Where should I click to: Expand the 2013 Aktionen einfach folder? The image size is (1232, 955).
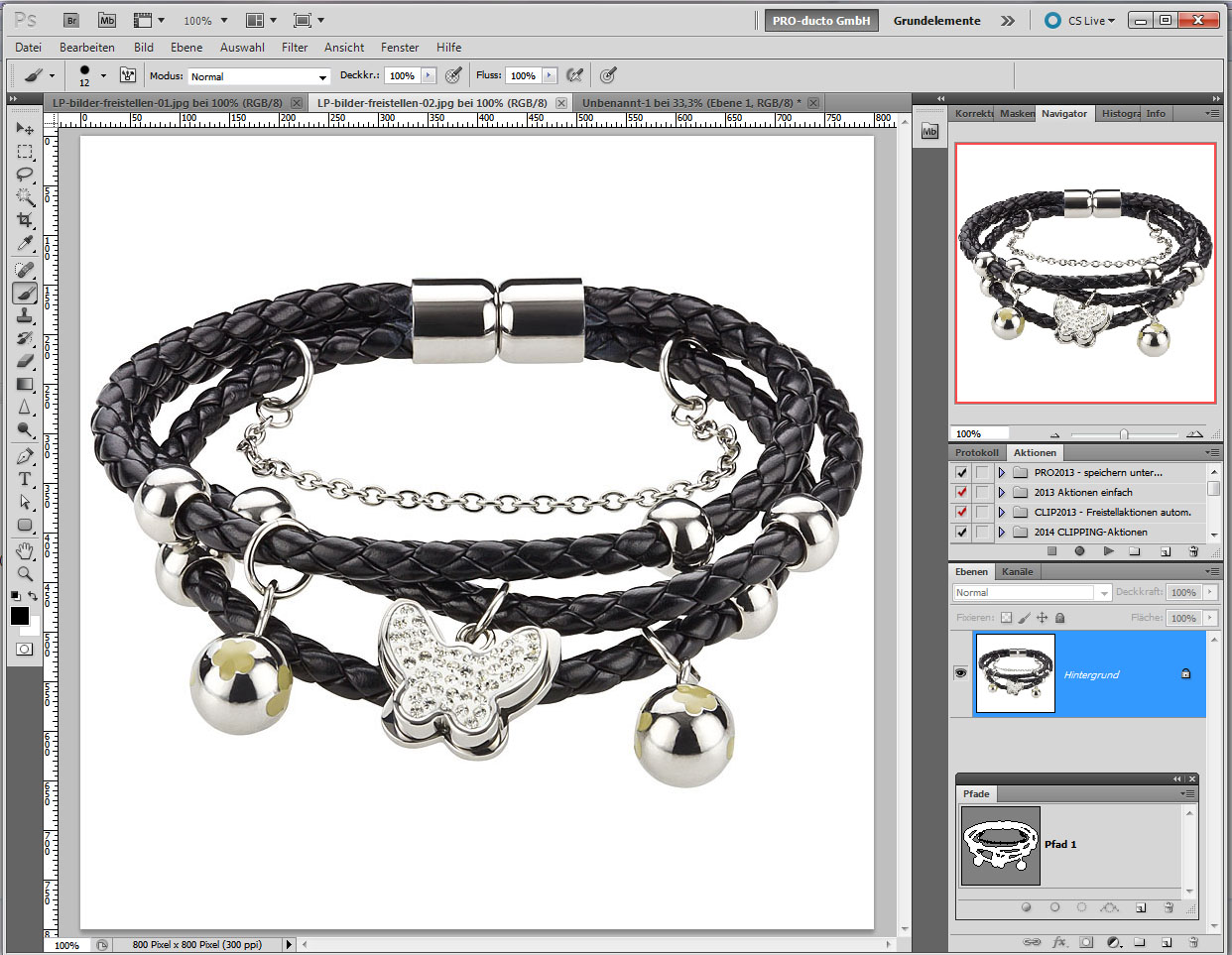point(1002,493)
